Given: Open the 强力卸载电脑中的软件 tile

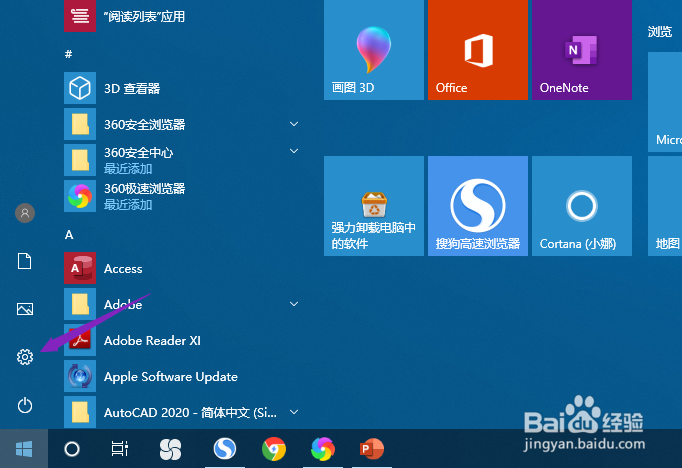Looking at the screenshot, I should tap(374, 206).
